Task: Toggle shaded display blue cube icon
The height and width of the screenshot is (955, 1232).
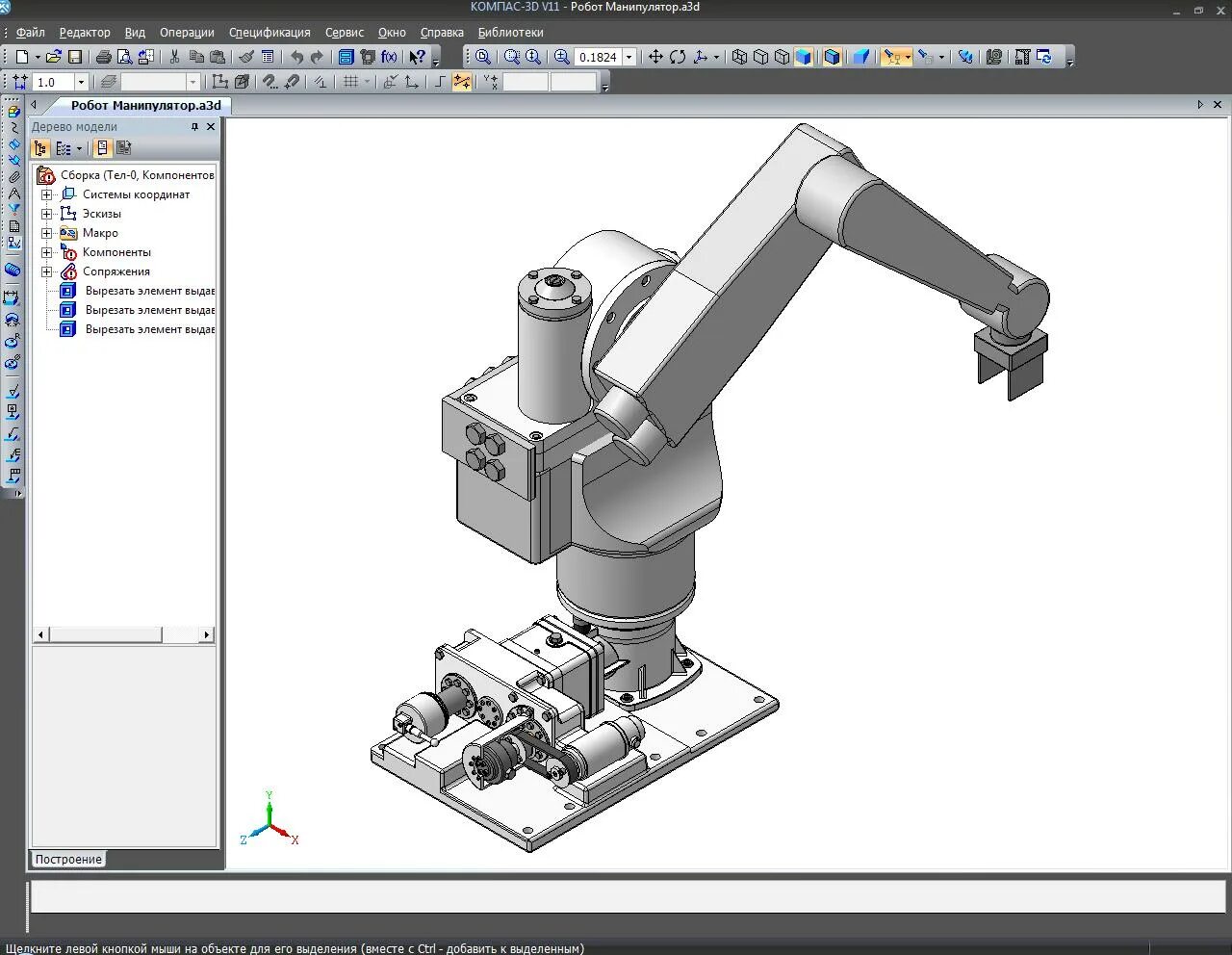Action: click(803, 57)
